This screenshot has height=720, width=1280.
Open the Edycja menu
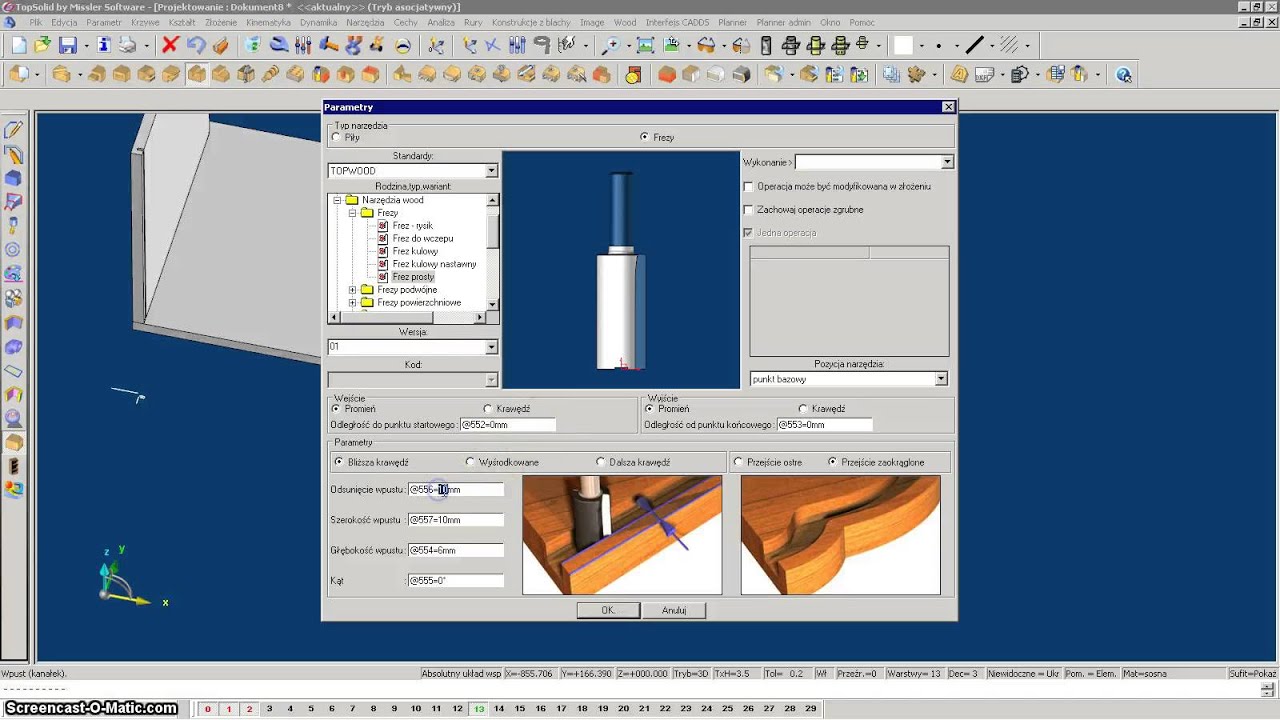64,22
